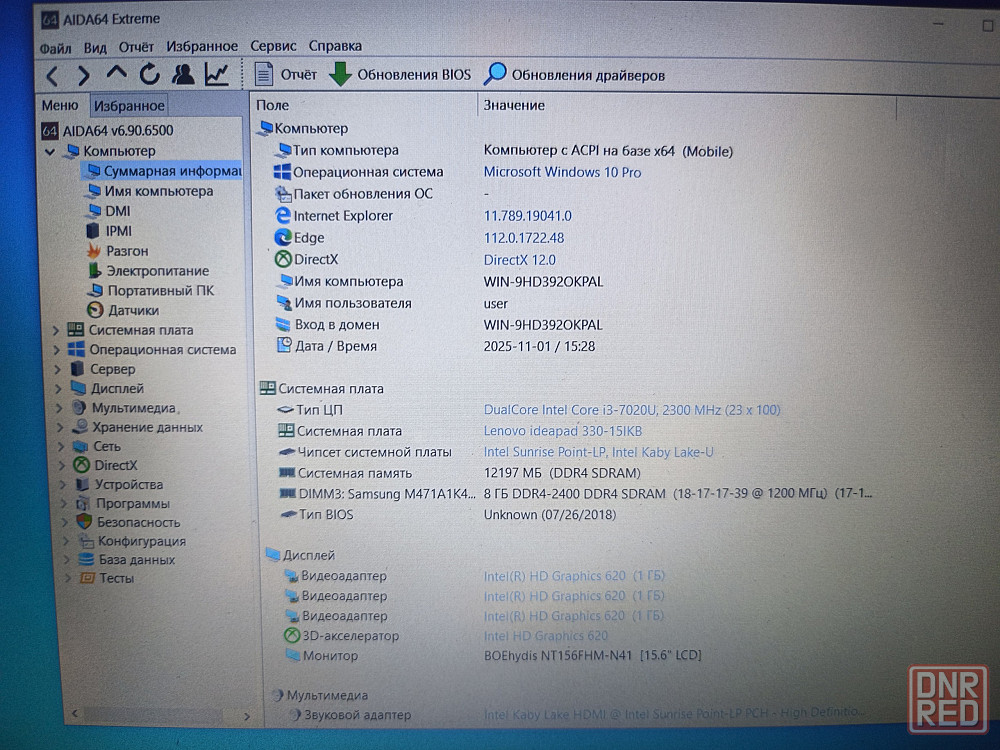
Task: Collapse the Компьютер tree node
Action: (x=50, y=151)
